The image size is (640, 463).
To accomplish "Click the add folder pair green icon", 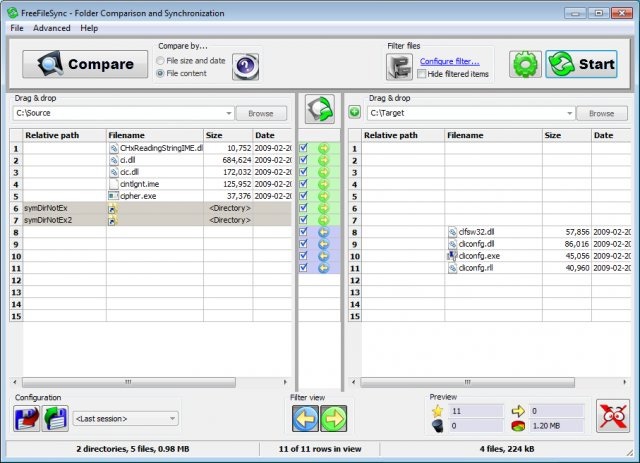I will [x=354, y=114].
